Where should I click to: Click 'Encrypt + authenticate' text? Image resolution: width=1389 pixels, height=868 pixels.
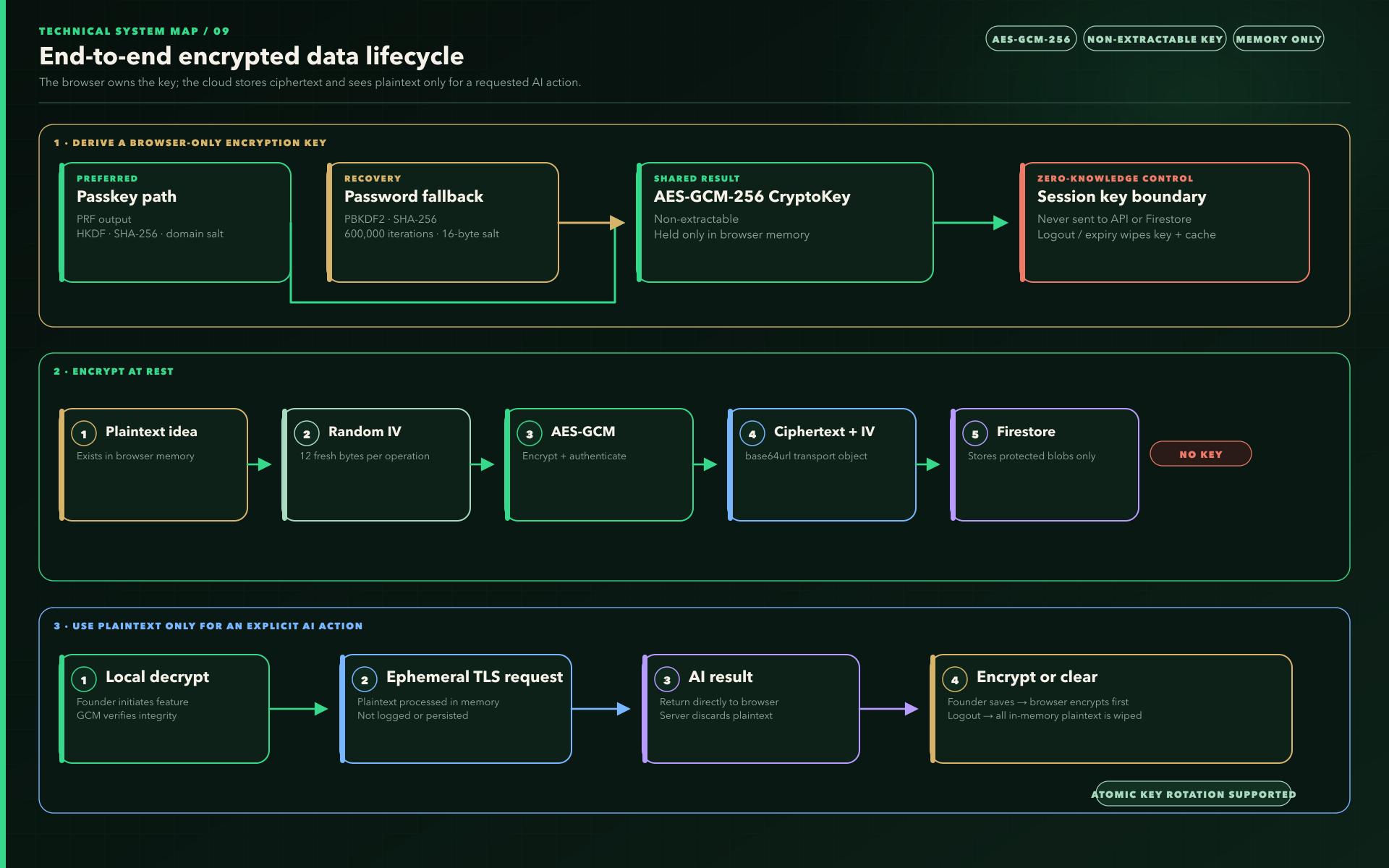coord(574,456)
